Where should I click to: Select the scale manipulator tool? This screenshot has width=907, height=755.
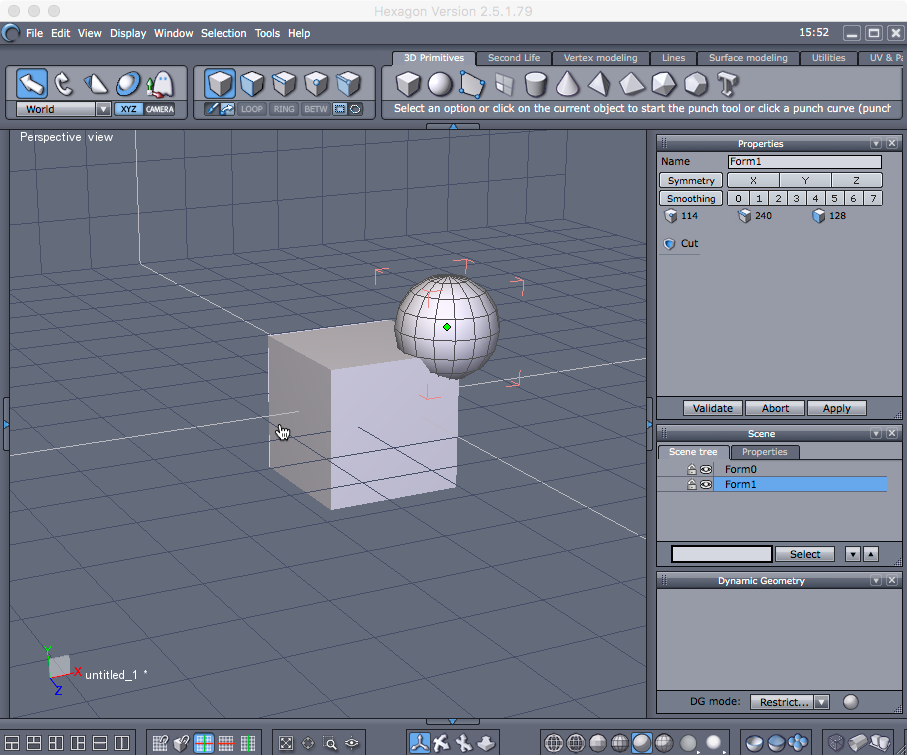(x=95, y=83)
